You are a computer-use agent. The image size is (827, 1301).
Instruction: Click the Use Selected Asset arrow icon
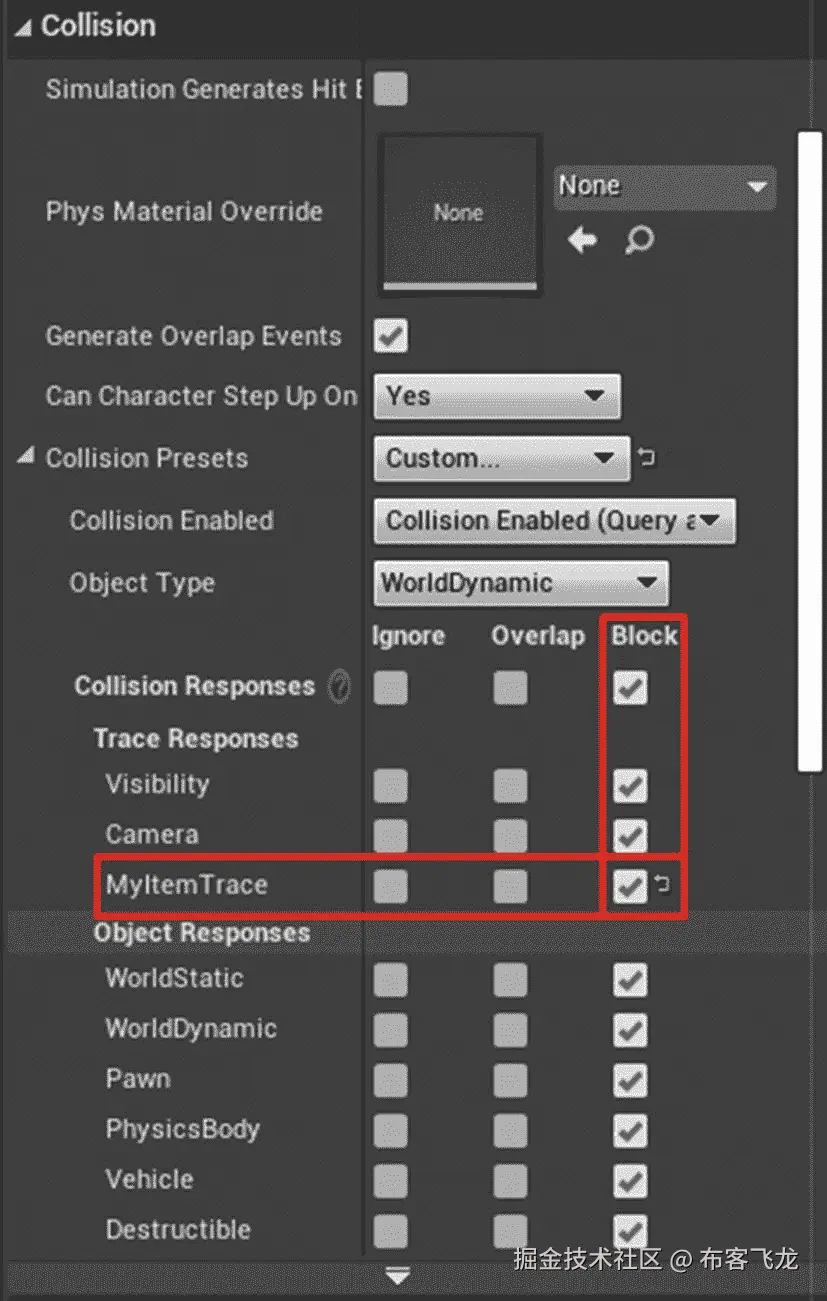582,240
